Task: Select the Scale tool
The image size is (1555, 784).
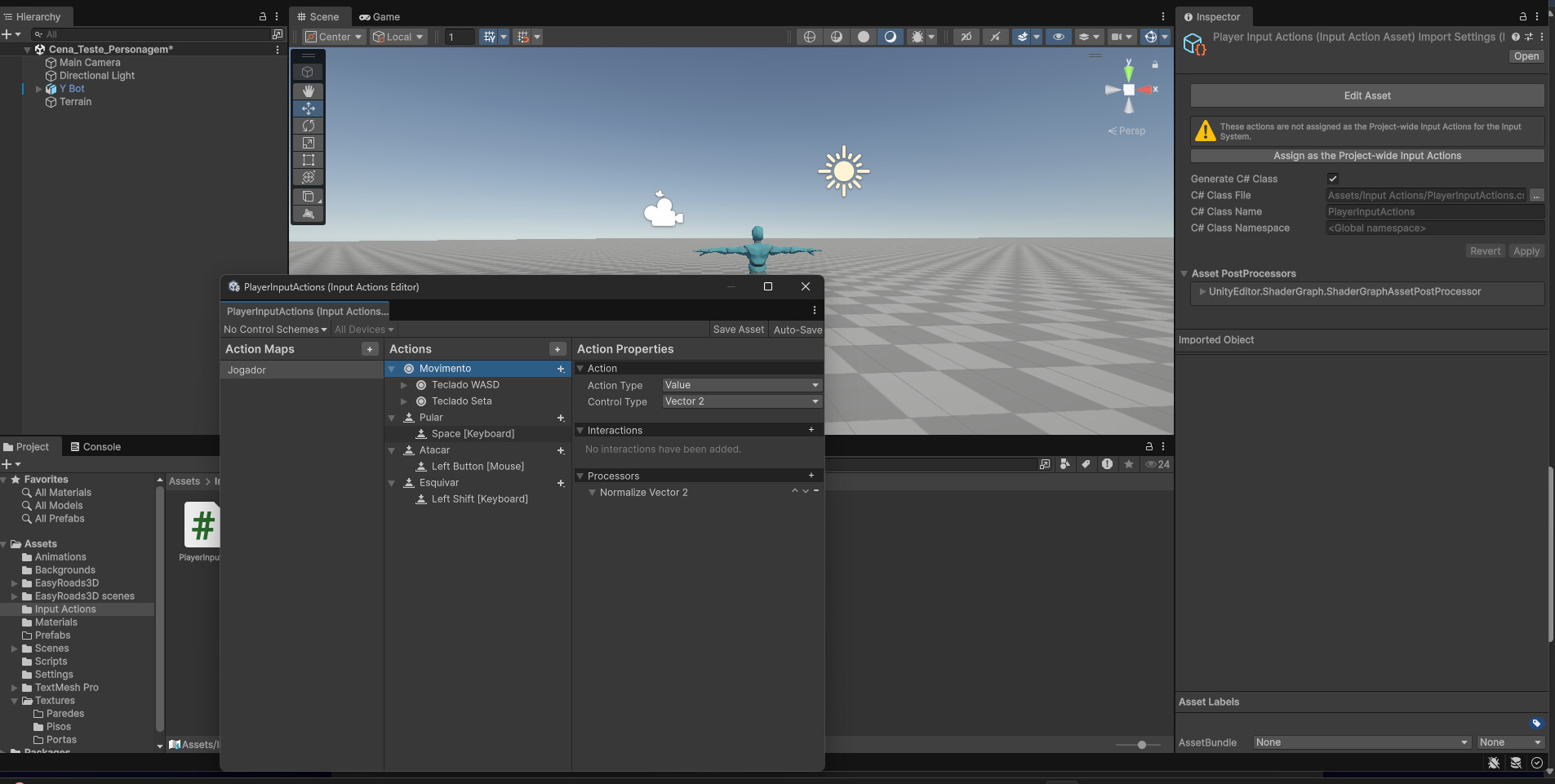Action: [309, 143]
